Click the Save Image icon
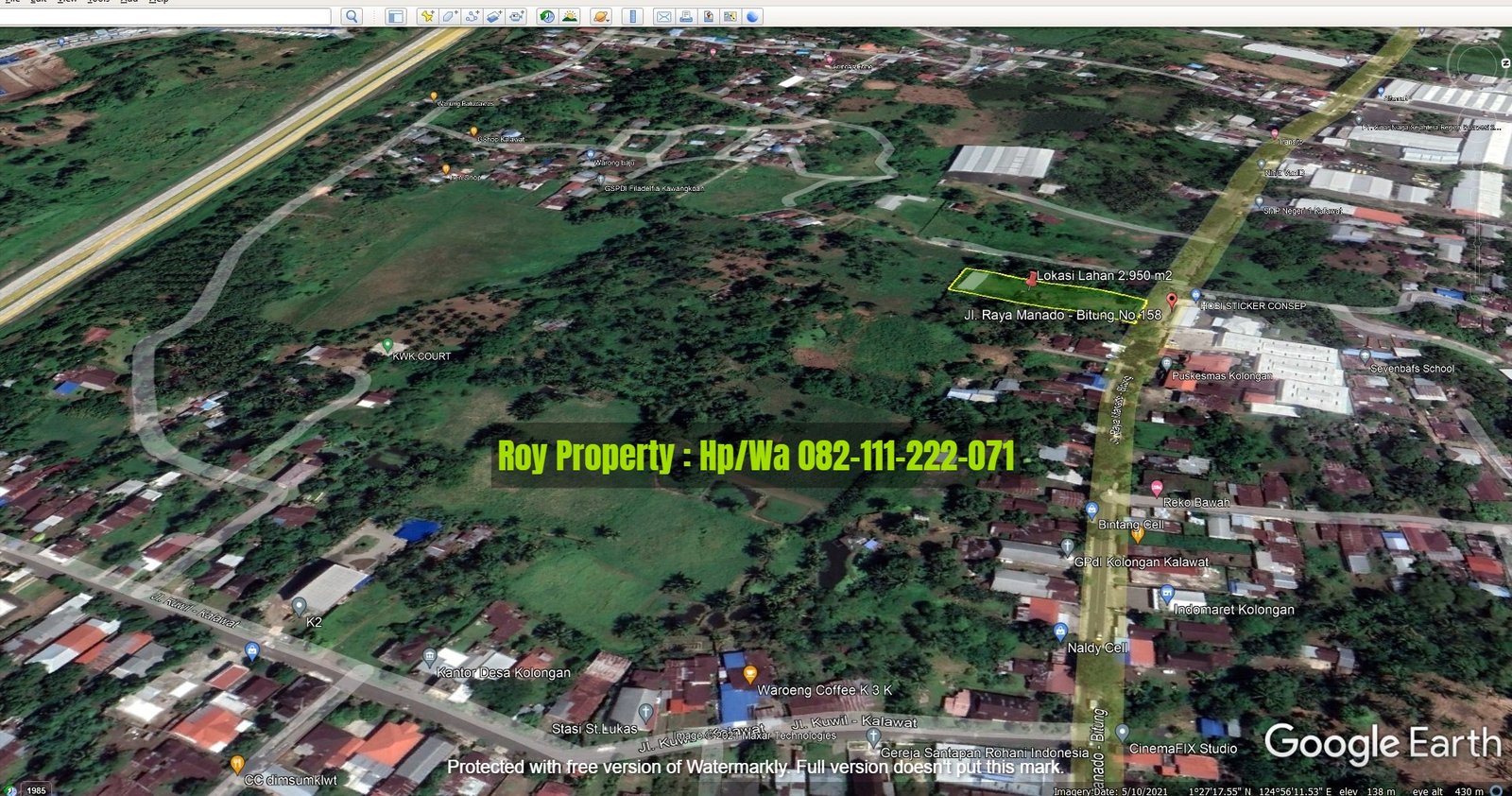 coord(708,16)
